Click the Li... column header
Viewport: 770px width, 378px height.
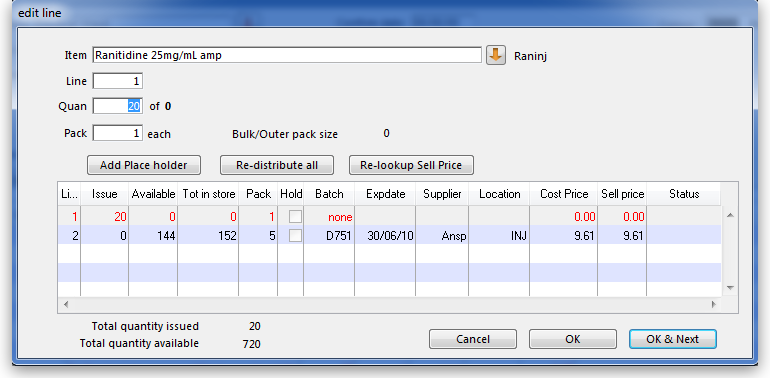click(x=69, y=194)
